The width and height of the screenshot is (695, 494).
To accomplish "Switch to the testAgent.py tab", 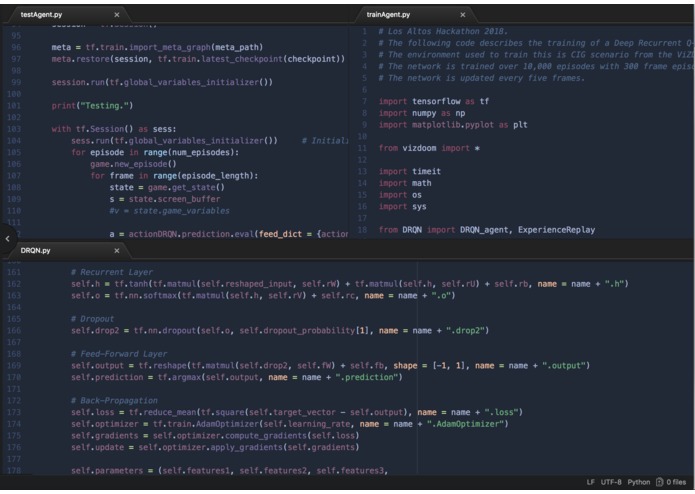I will (41, 15).
